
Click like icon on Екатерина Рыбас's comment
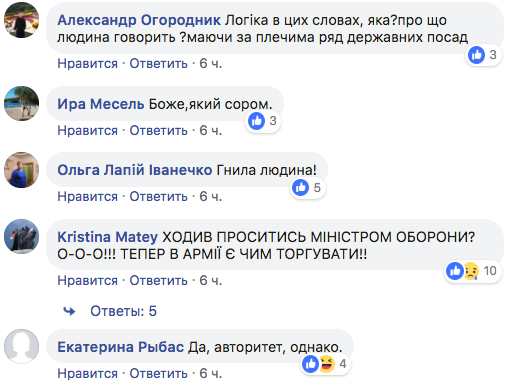click(x=310, y=364)
